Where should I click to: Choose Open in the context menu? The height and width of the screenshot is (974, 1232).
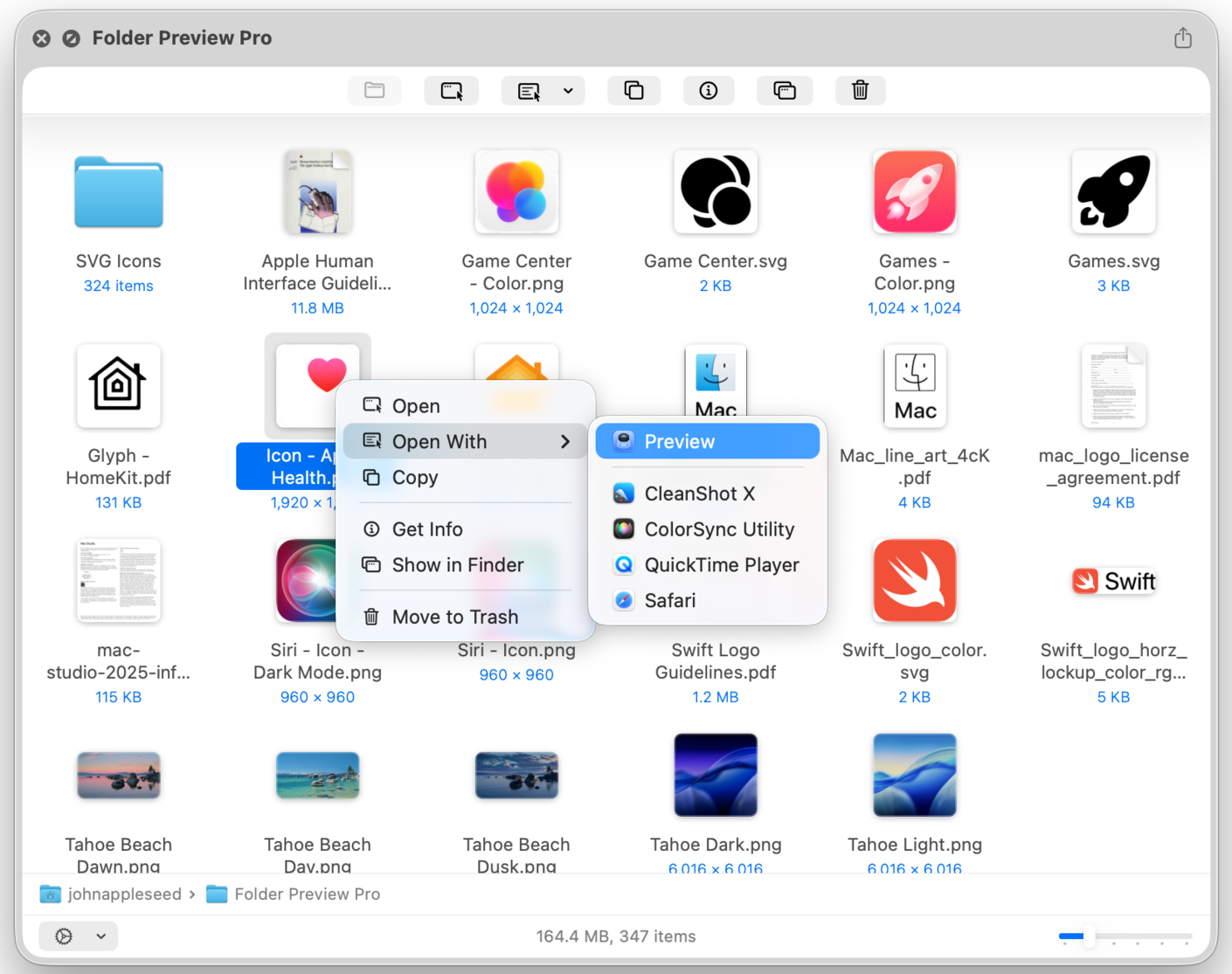[x=466, y=405]
